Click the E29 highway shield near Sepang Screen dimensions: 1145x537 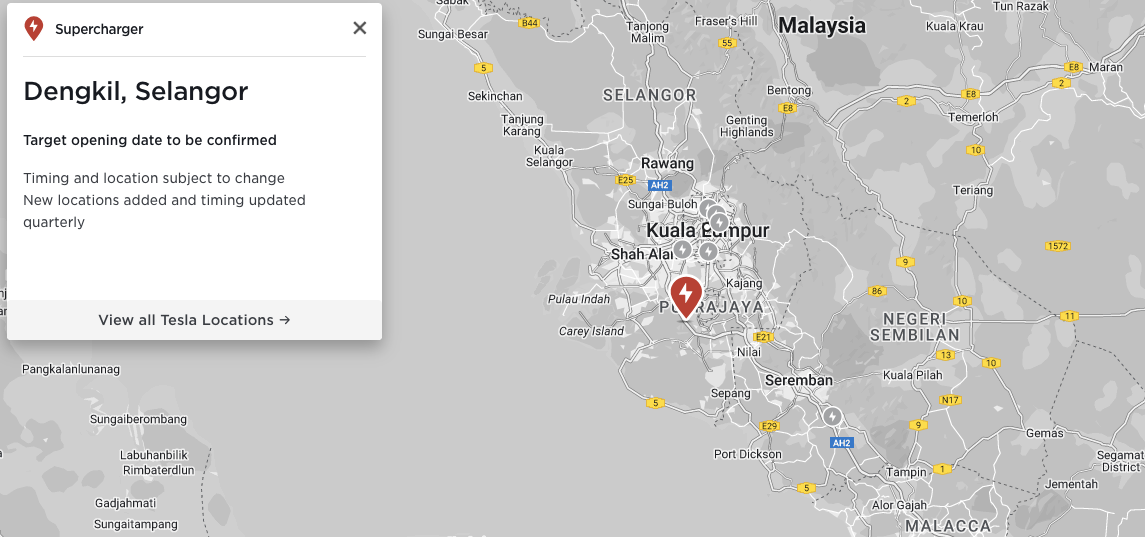(769, 426)
